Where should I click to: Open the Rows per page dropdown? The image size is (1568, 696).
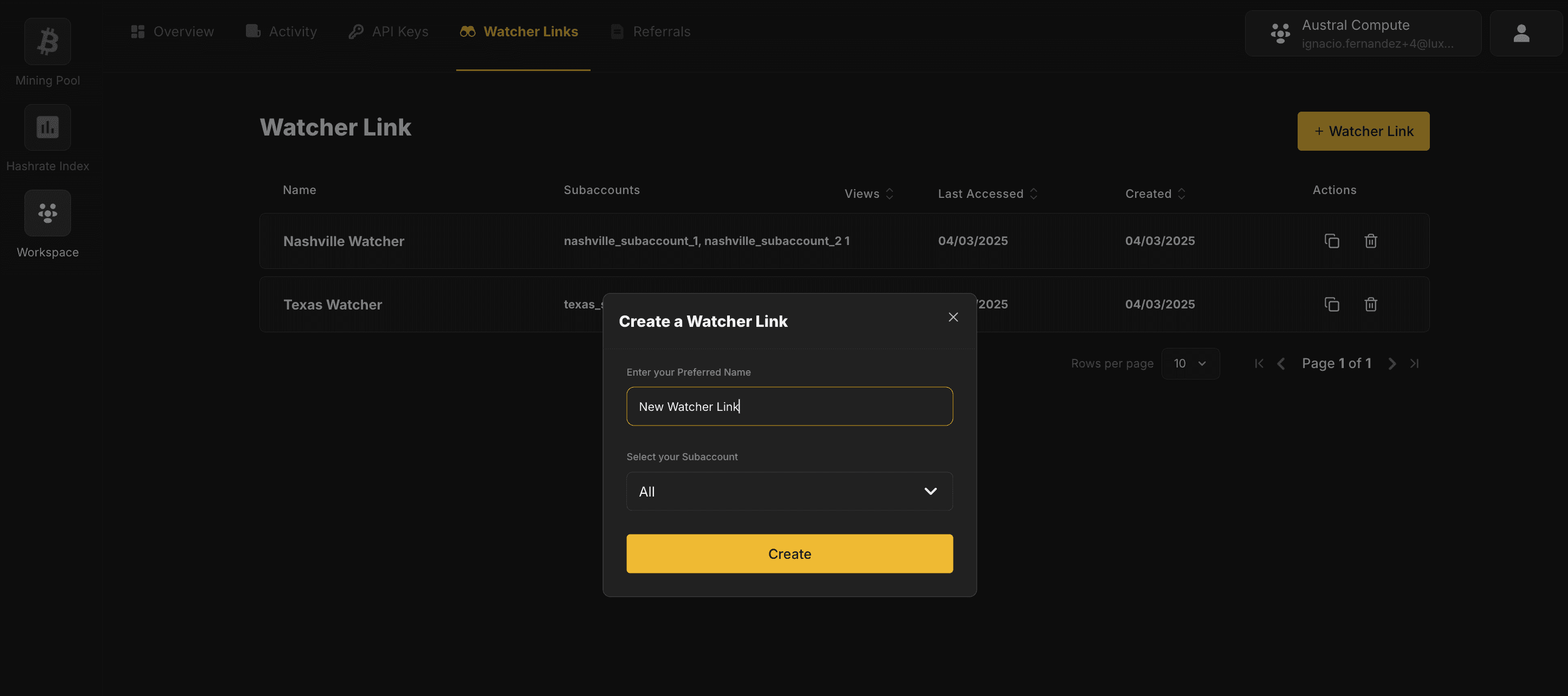[1190, 363]
